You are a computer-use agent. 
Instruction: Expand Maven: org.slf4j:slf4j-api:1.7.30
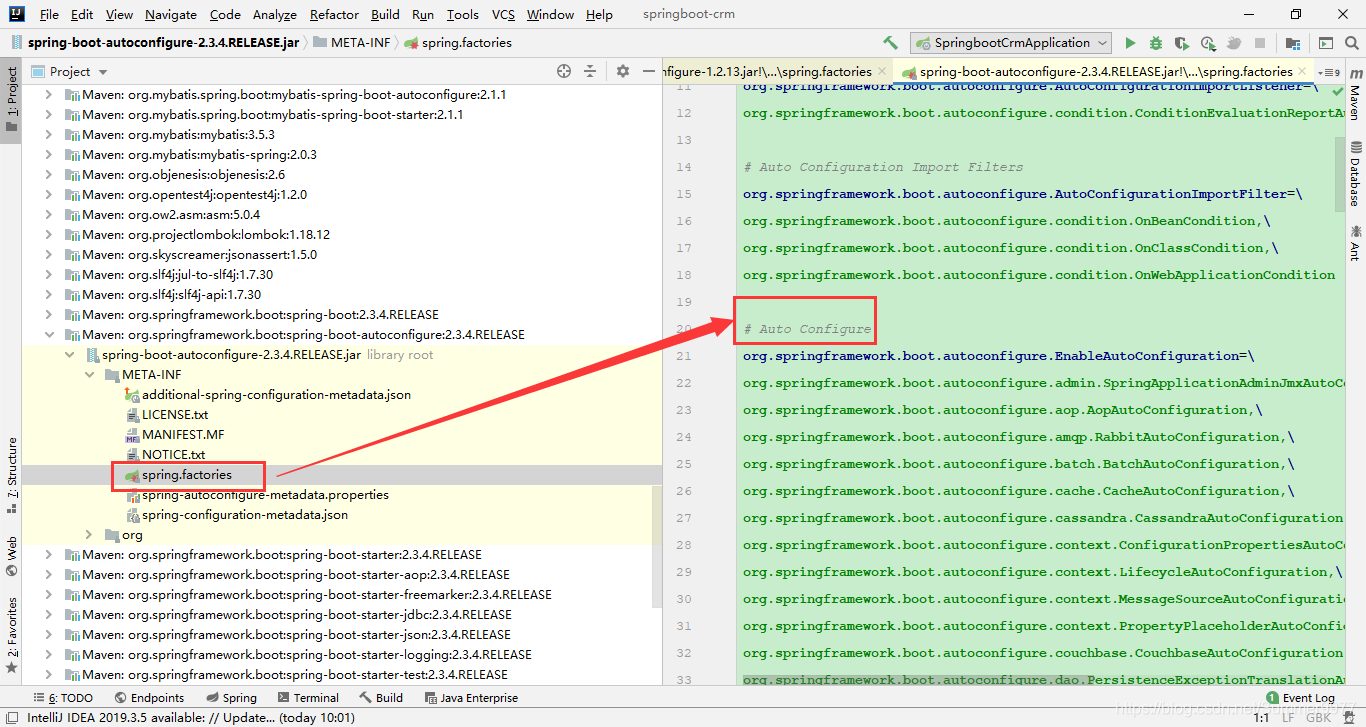point(49,295)
